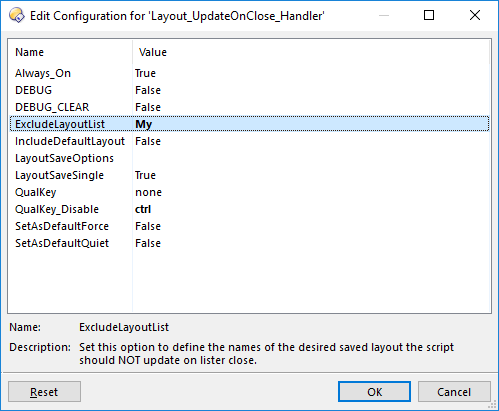Screen dimensions: 499x411
Task: Maximize the configuration dialog window
Action: tap(429, 15)
